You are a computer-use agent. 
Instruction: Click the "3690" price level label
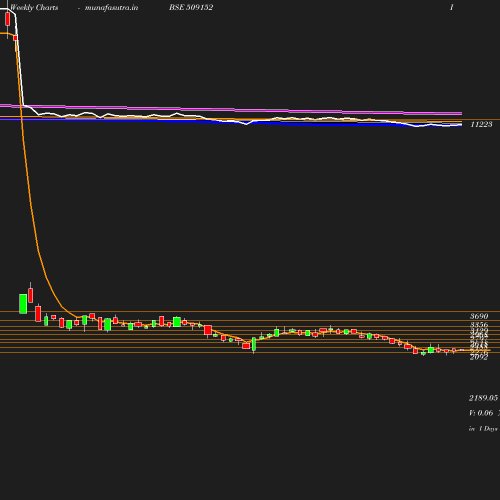coord(479,316)
